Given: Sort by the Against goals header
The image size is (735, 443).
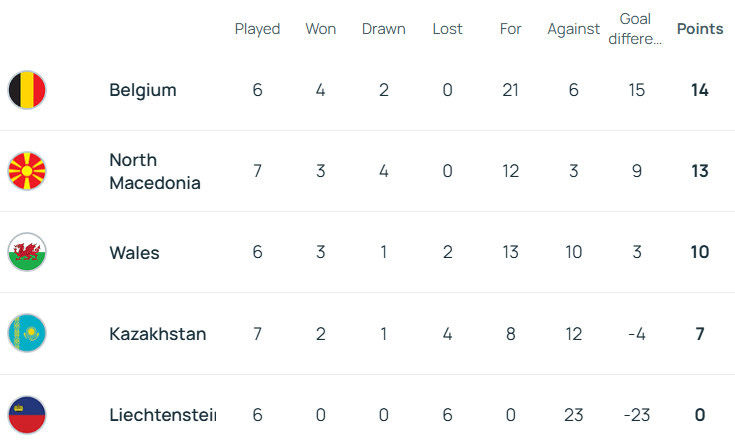Looking at the screenshot, I should tap(573, 29).
